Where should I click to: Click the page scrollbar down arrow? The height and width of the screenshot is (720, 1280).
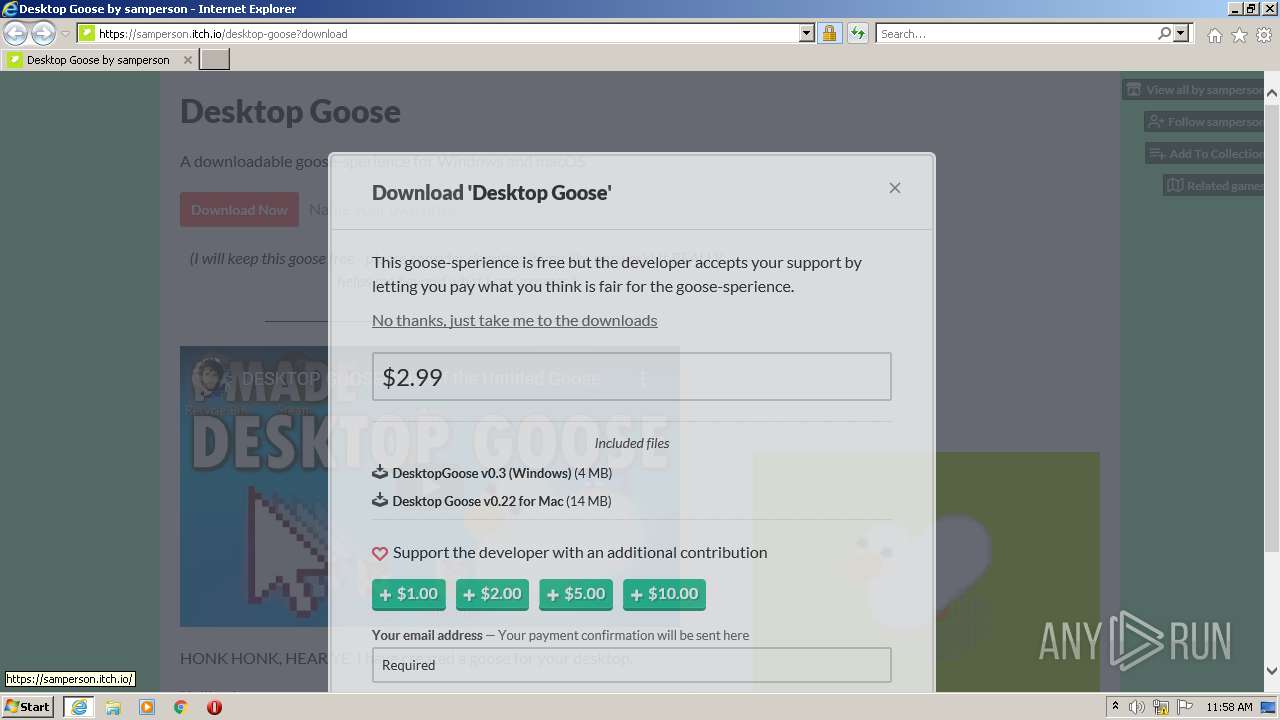tap(1272, 672)
